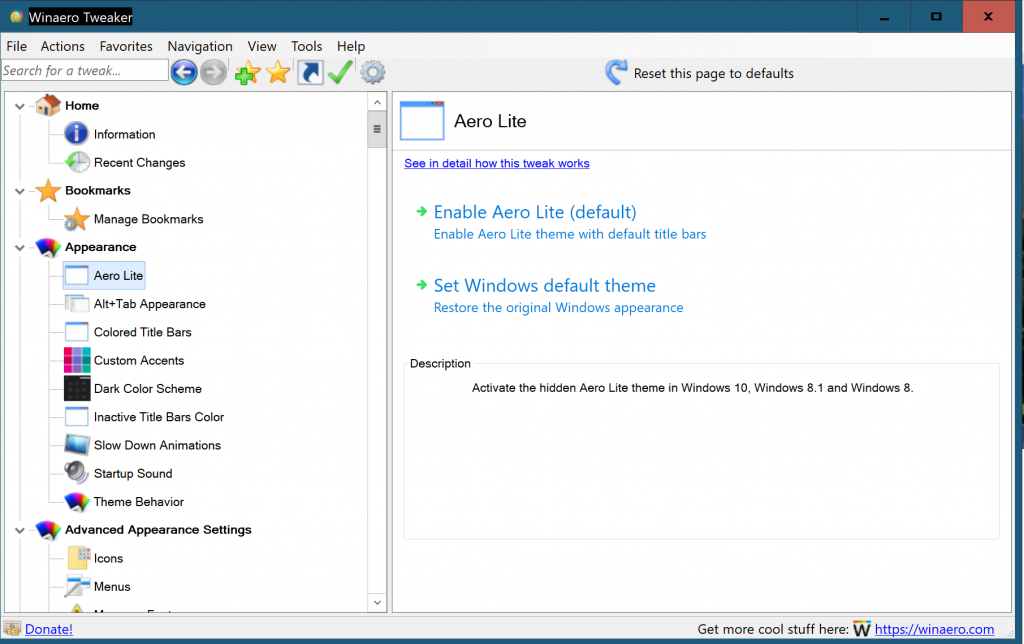The image size is (1024, 644).
Task: Select 'Startup Sound' label in the tree
Action: tap(133, 474)
